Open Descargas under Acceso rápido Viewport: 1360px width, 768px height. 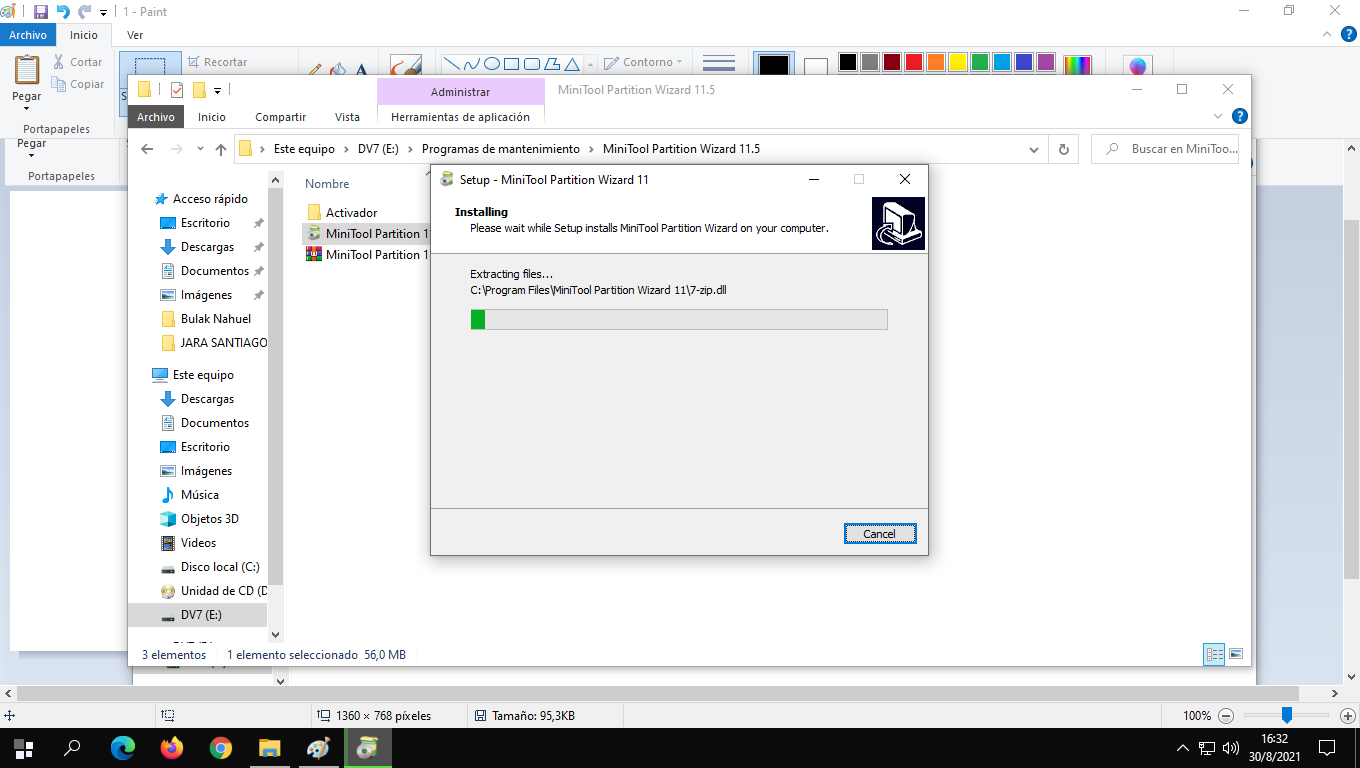[x=207, y=247]
